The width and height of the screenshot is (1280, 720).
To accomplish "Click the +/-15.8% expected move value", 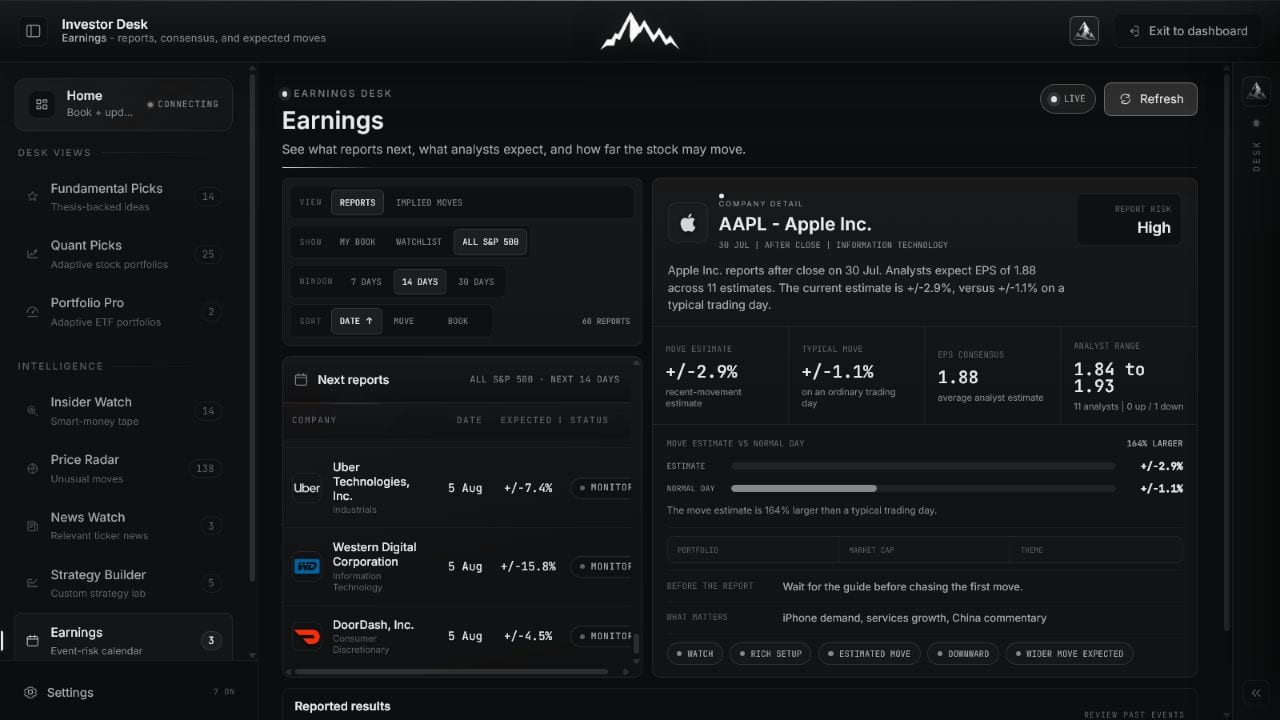I will tap(529, 566).
